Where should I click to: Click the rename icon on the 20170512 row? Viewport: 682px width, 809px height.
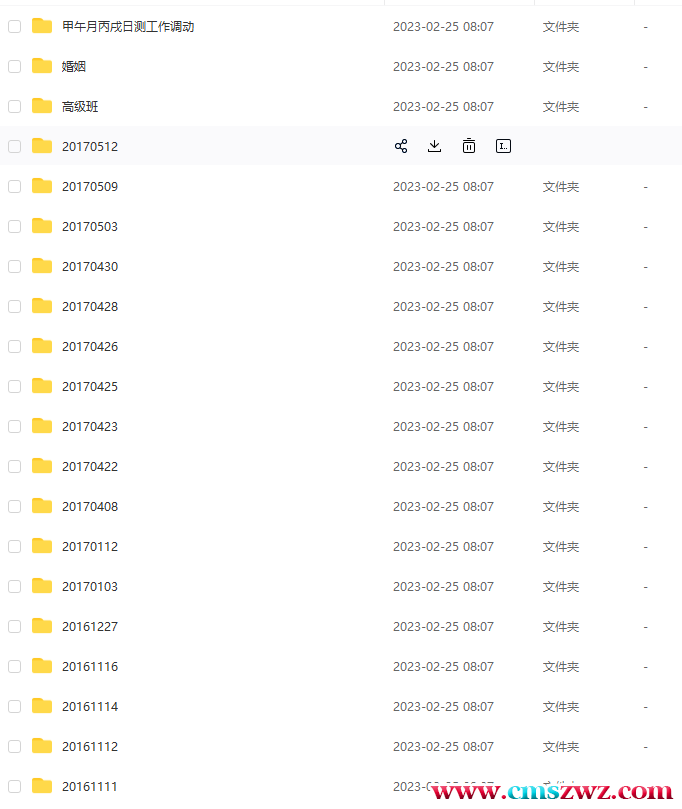pos(503,146)
